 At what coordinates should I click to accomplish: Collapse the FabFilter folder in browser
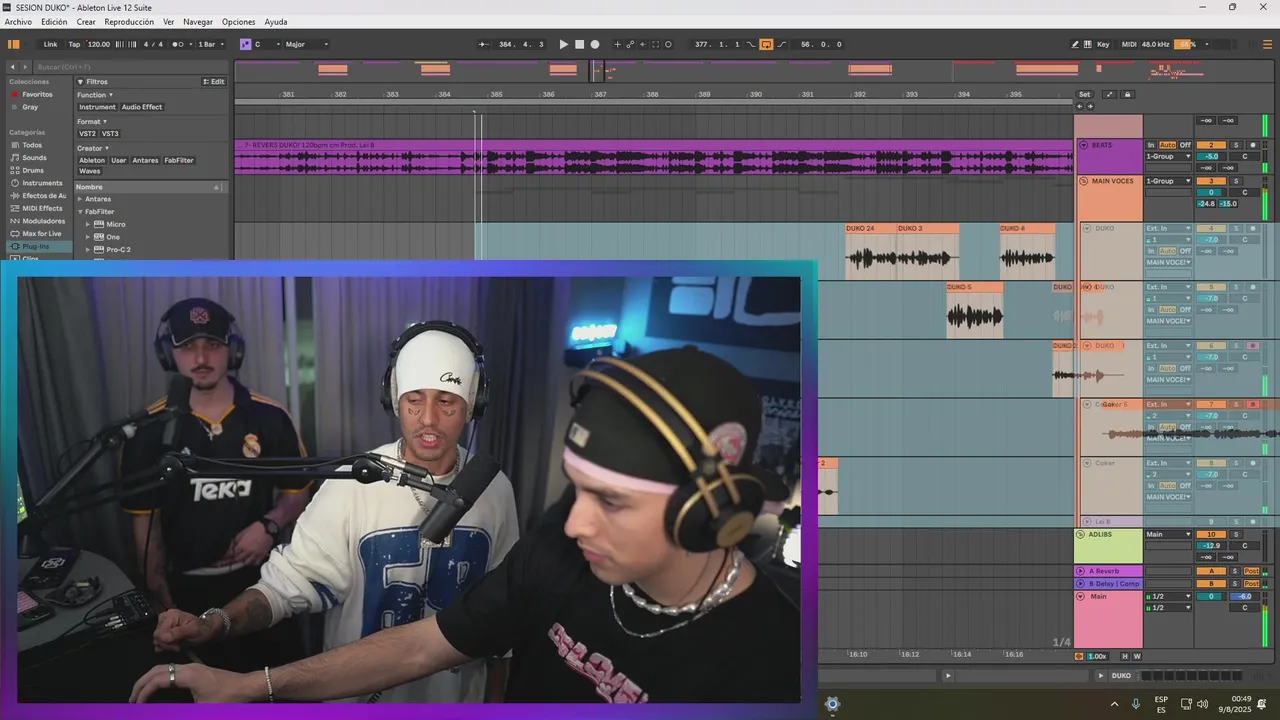click(x=80, y=212)
